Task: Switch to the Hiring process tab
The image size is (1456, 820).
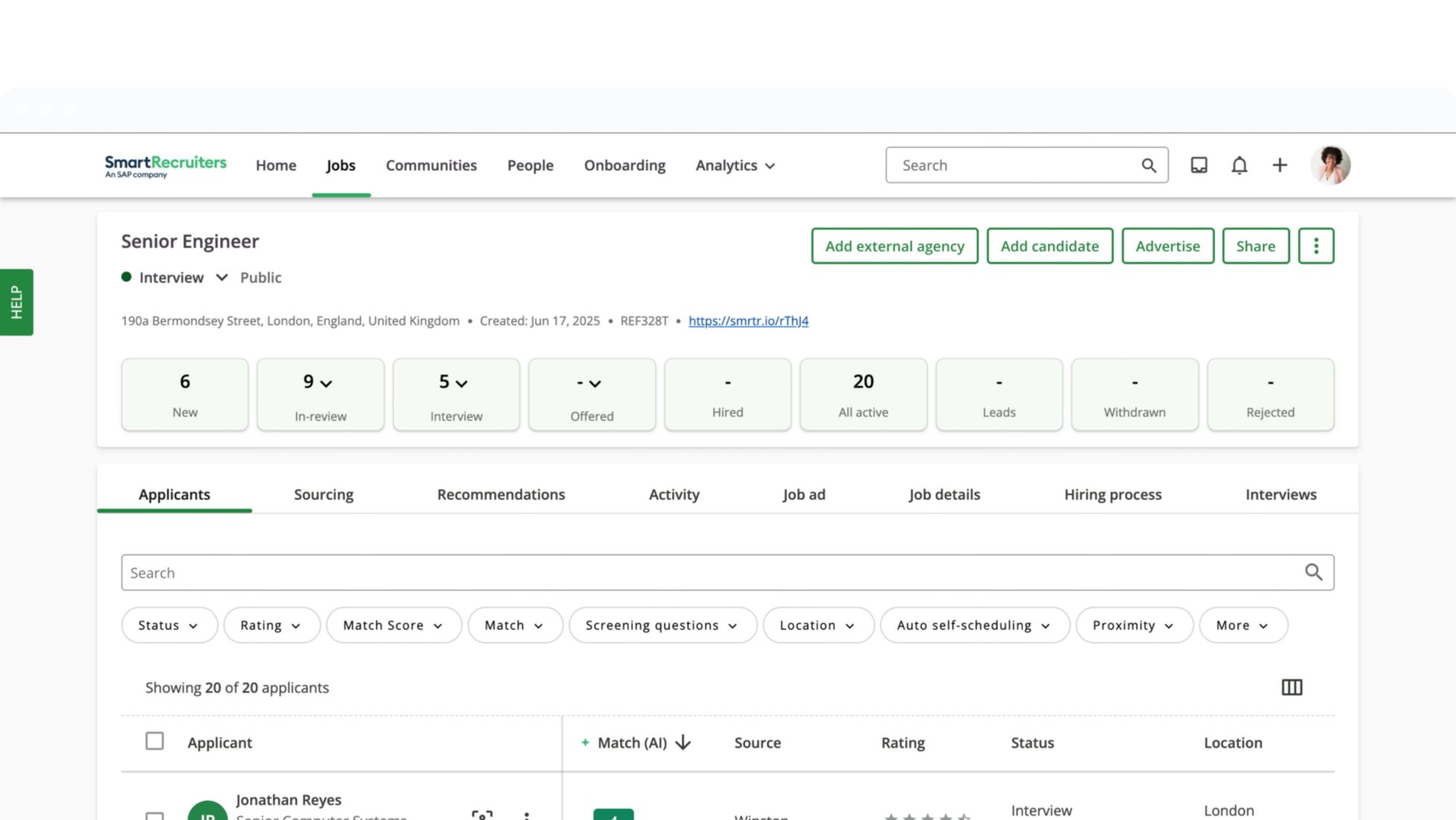Action: point(1112,494)
